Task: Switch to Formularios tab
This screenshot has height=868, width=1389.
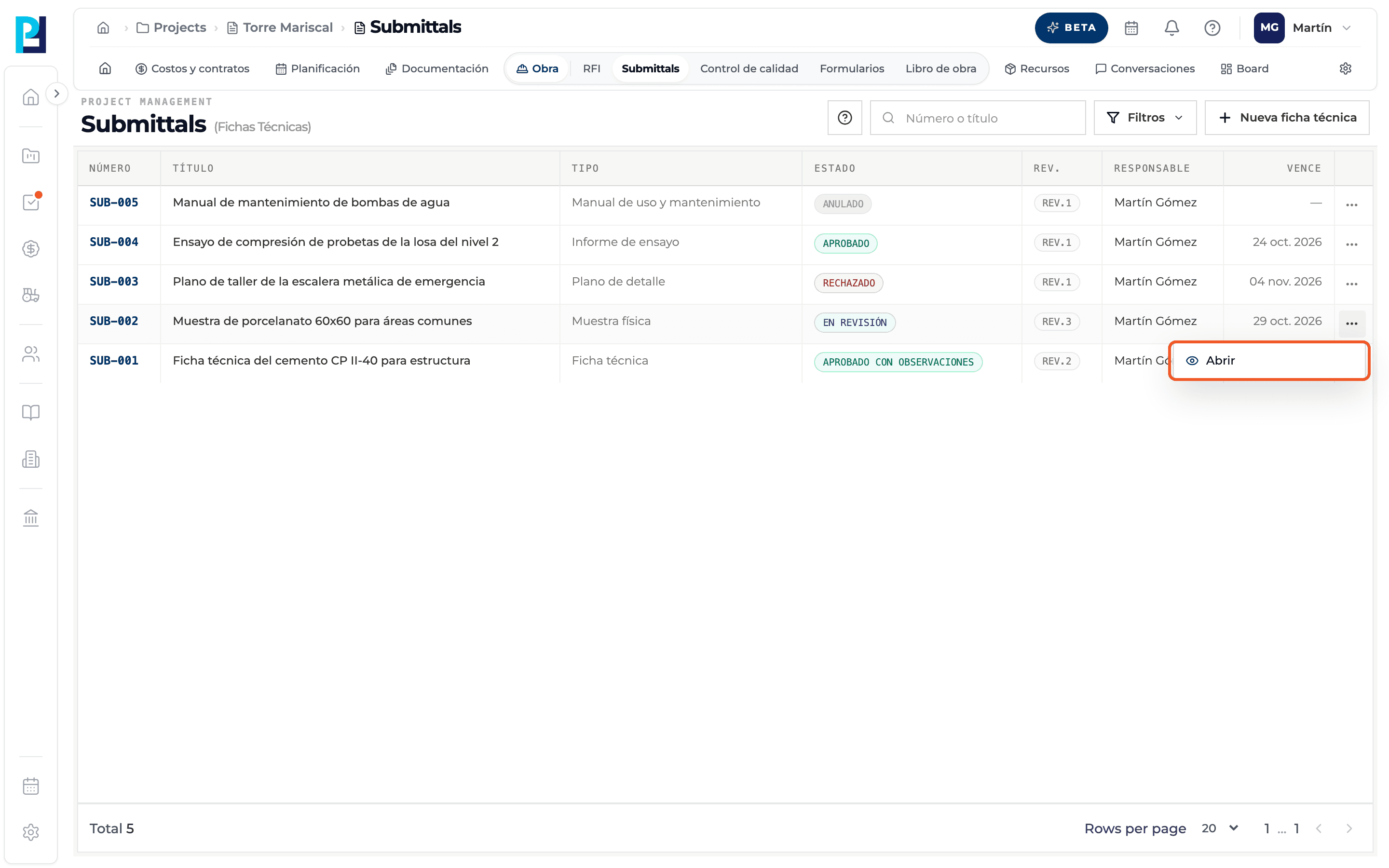Action: tap(852, 68)
